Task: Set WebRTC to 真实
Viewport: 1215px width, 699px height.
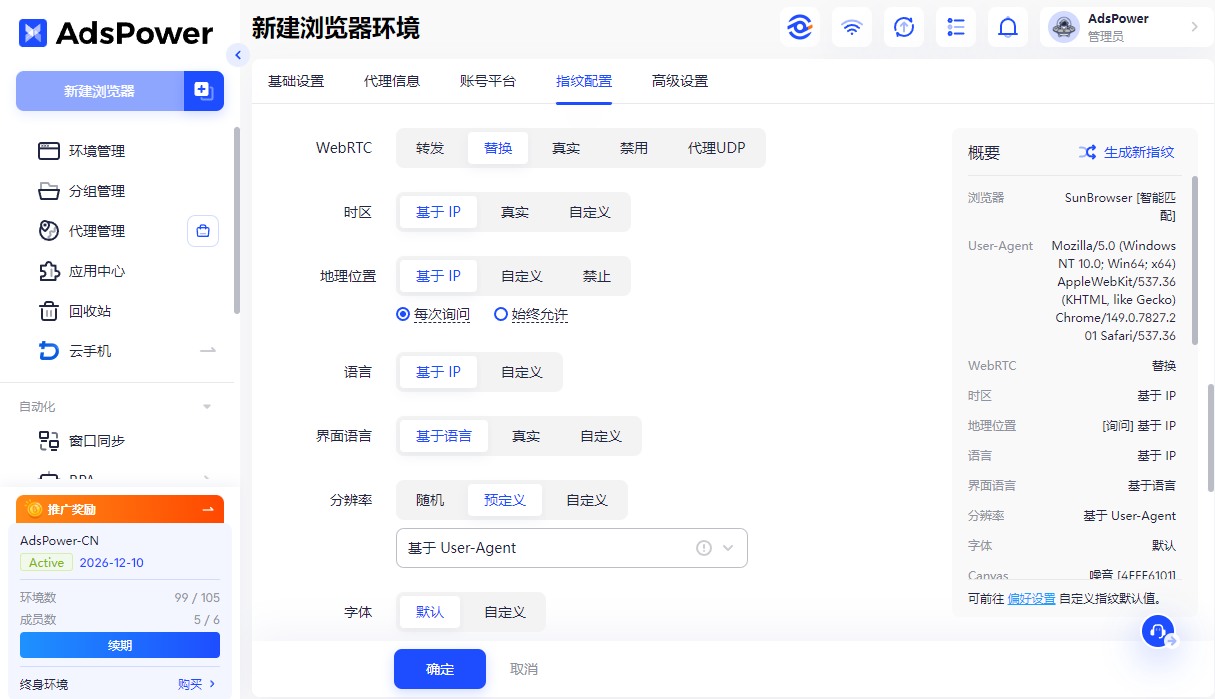Action: pos(566,148)
